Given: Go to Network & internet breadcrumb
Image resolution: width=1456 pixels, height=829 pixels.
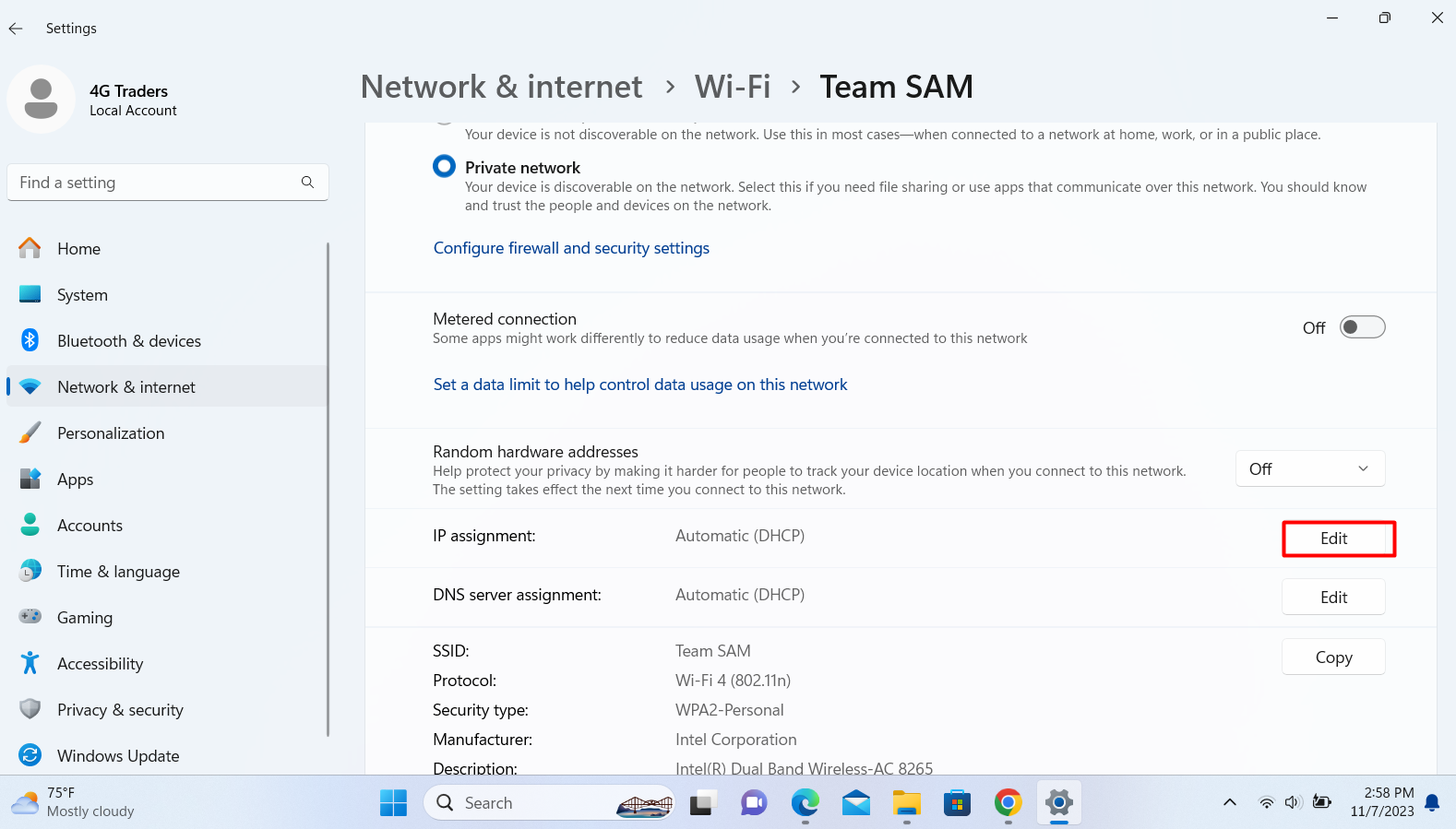Looking at the screenshot, I should [501, 87].
